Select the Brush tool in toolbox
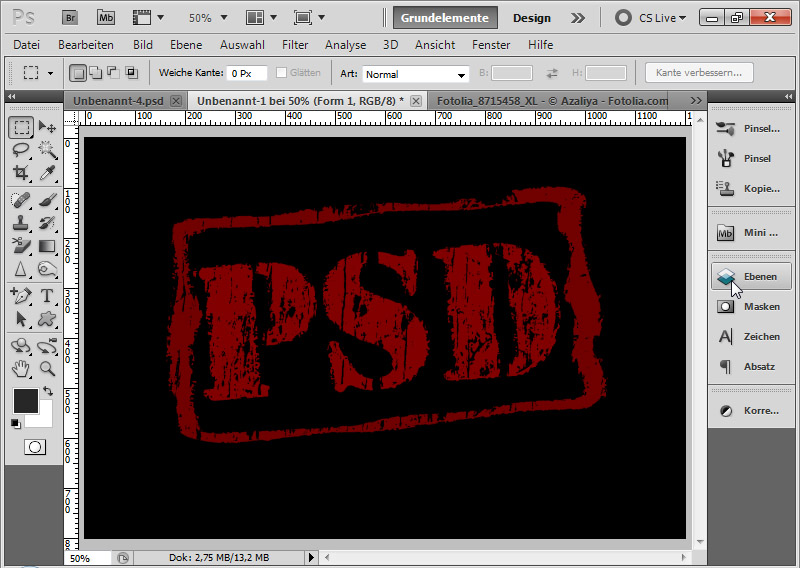Image resolution: width=800 pixels, height=568 pixels. [47, 200]
